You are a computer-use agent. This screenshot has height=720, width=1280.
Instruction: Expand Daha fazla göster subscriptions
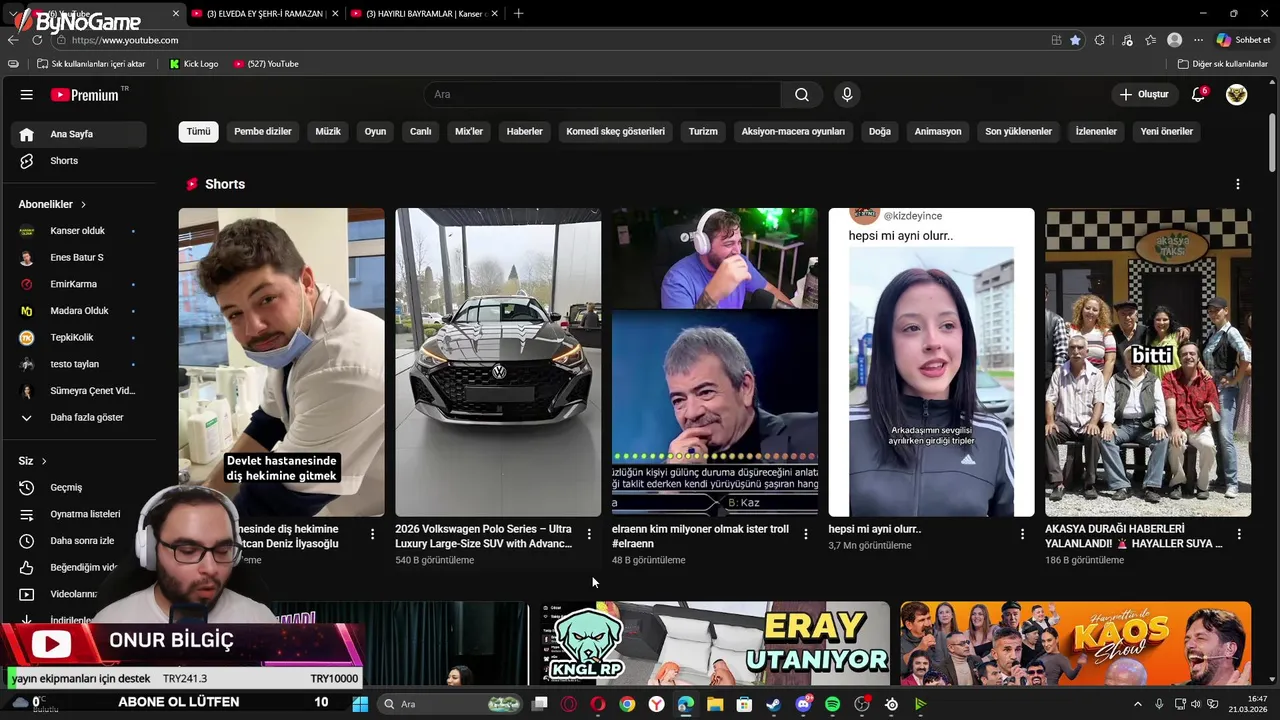click(78, 418)
